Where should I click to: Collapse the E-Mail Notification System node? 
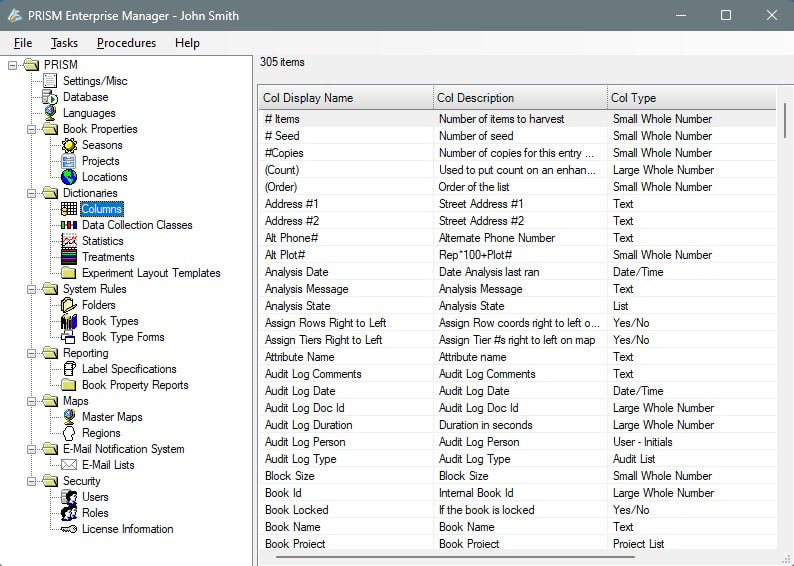click(x=31, y=449)
